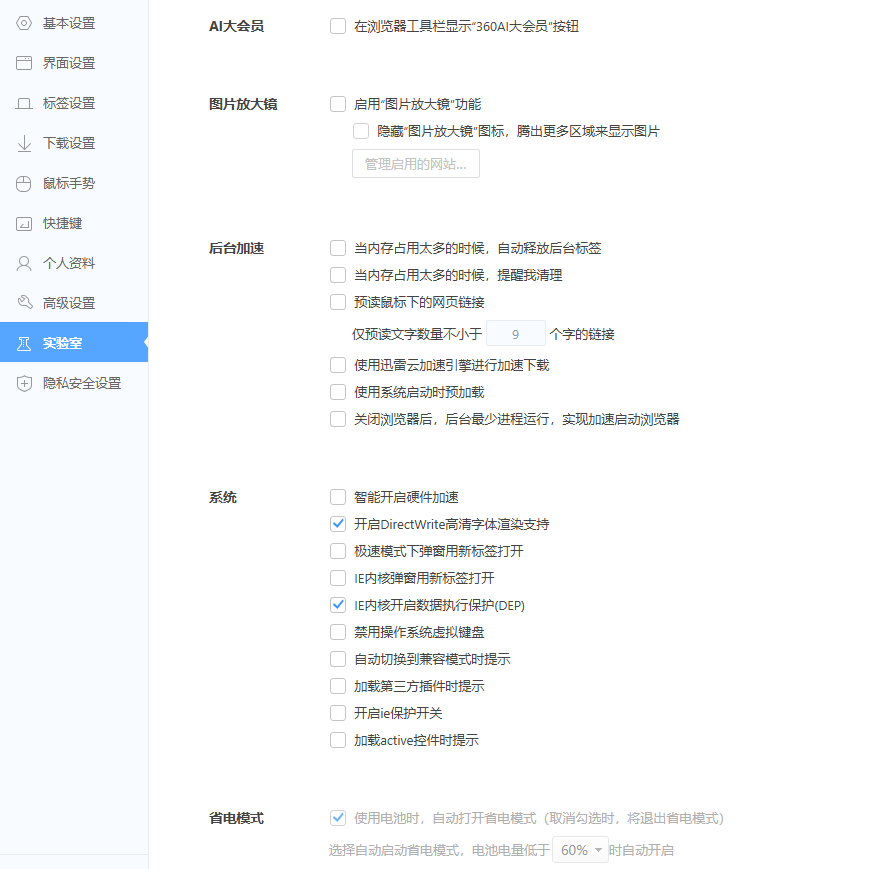Tick 关闭浏览器后后台进程运行 checkbox
The width and height of the screenshot is (895, 869).
click(x=338, y=419)
